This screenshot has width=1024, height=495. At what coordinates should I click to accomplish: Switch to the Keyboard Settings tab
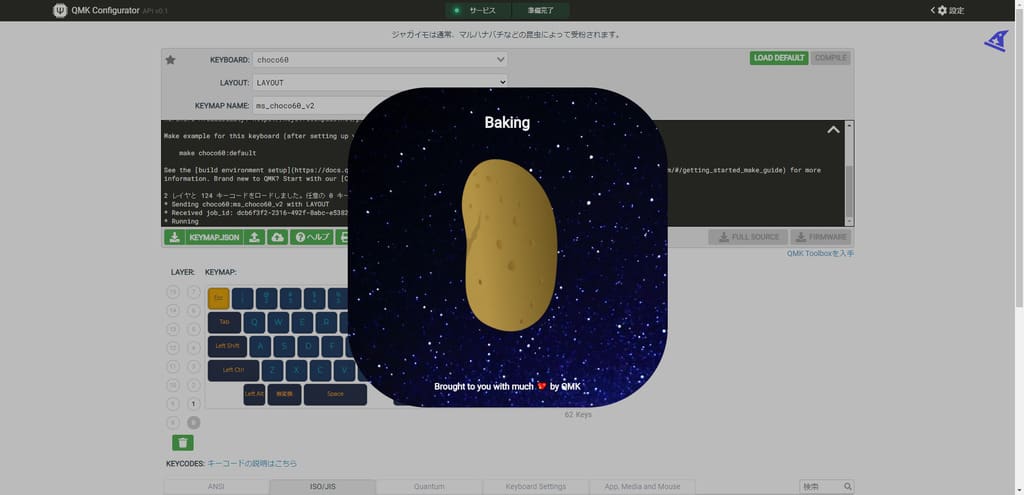tap(535, 487)
